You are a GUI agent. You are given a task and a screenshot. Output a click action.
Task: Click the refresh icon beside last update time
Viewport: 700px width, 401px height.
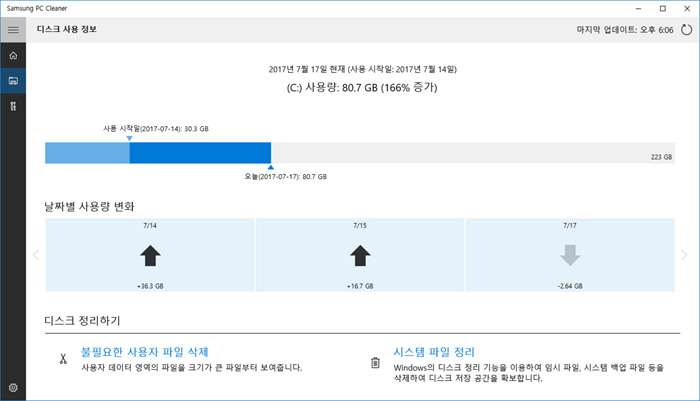(x=683, y=30)
